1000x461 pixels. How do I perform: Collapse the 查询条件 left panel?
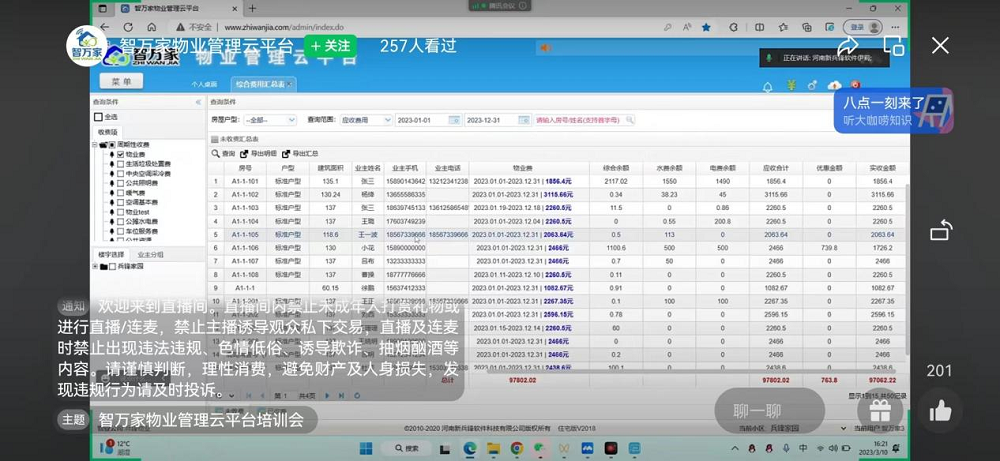tap(198, 102)
